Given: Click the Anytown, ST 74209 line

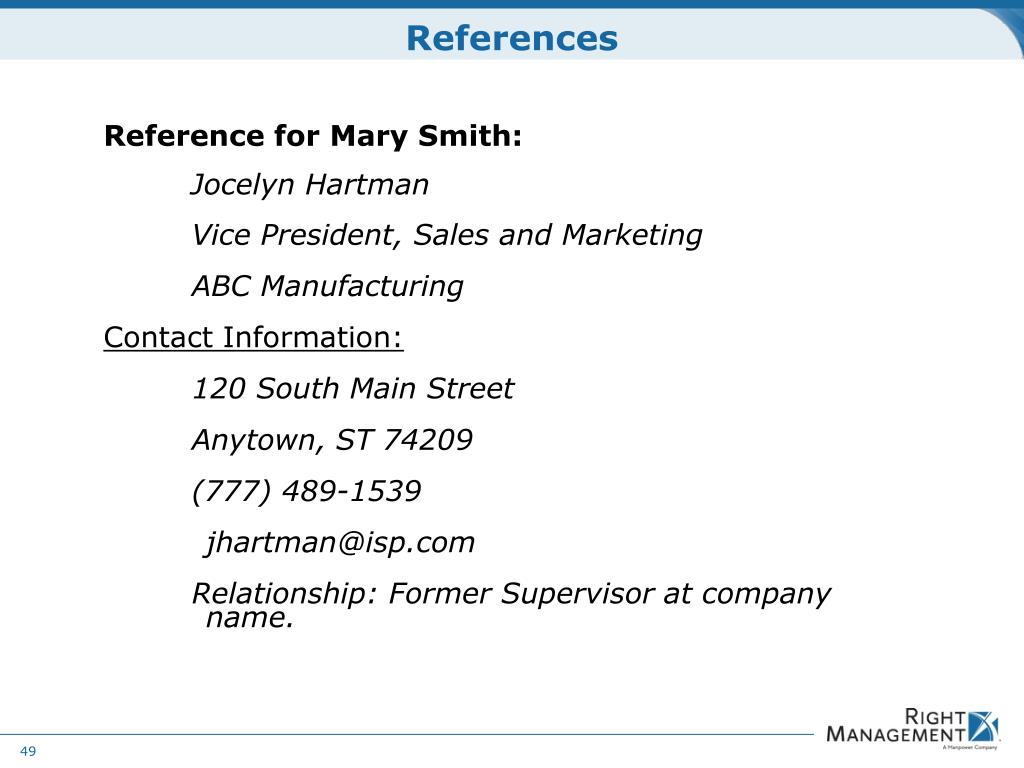Looking at the screenshot, I should tap(332, 440).
